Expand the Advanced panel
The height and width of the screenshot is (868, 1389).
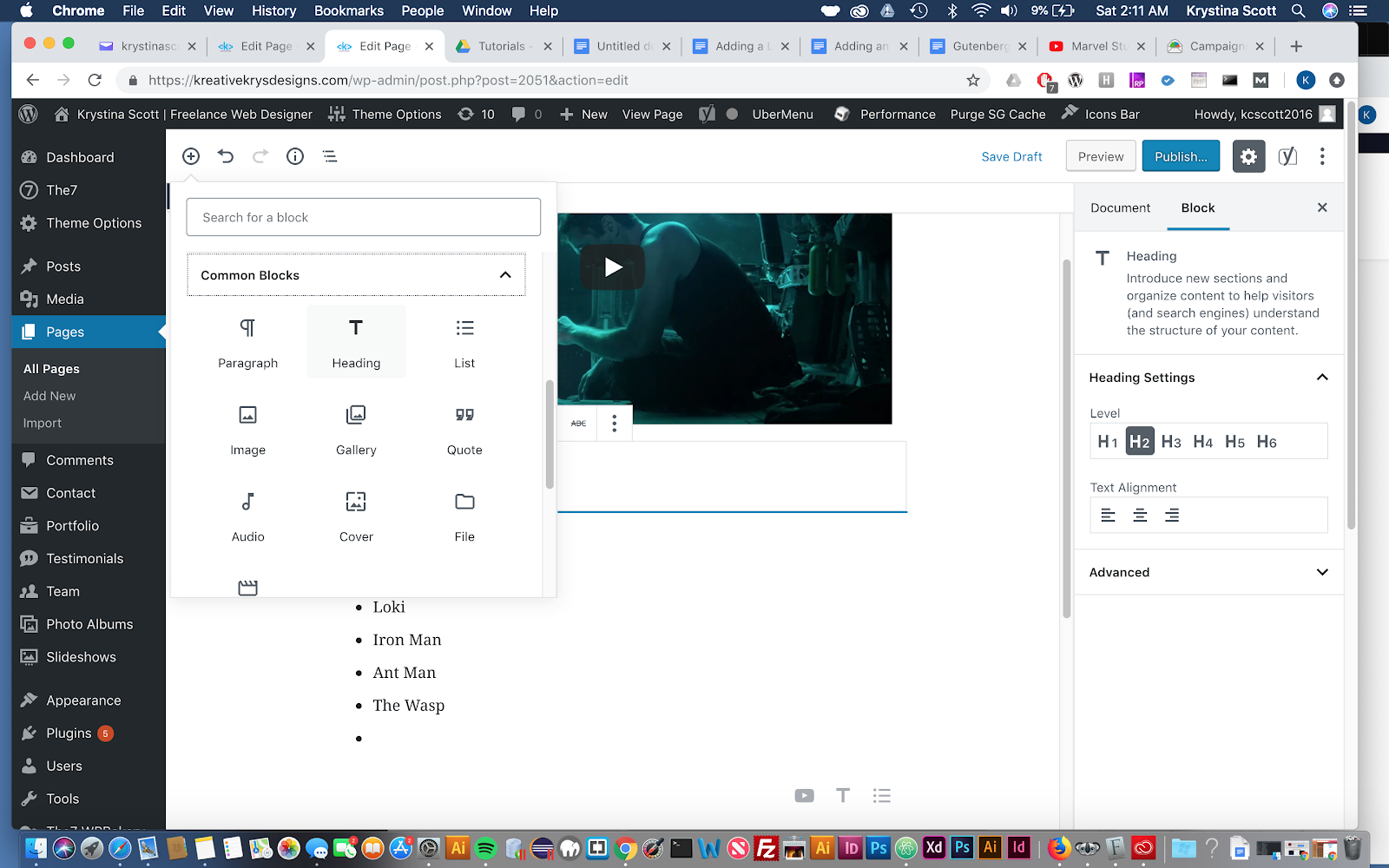click(x=1322, y=572)
